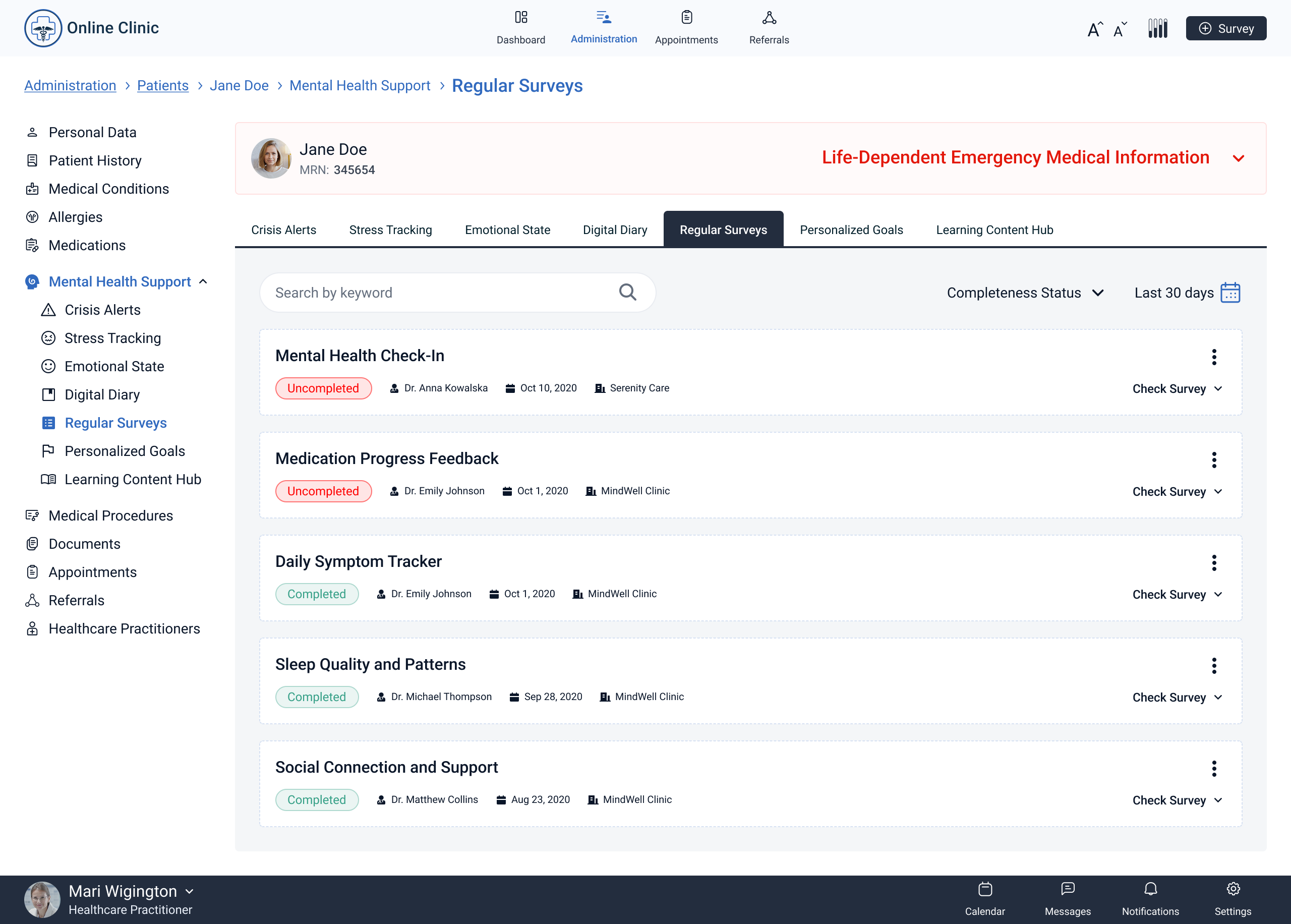Follow the Patients breadcrumb link
This screenshot has height=924, width=1291.
coord(163,85)
